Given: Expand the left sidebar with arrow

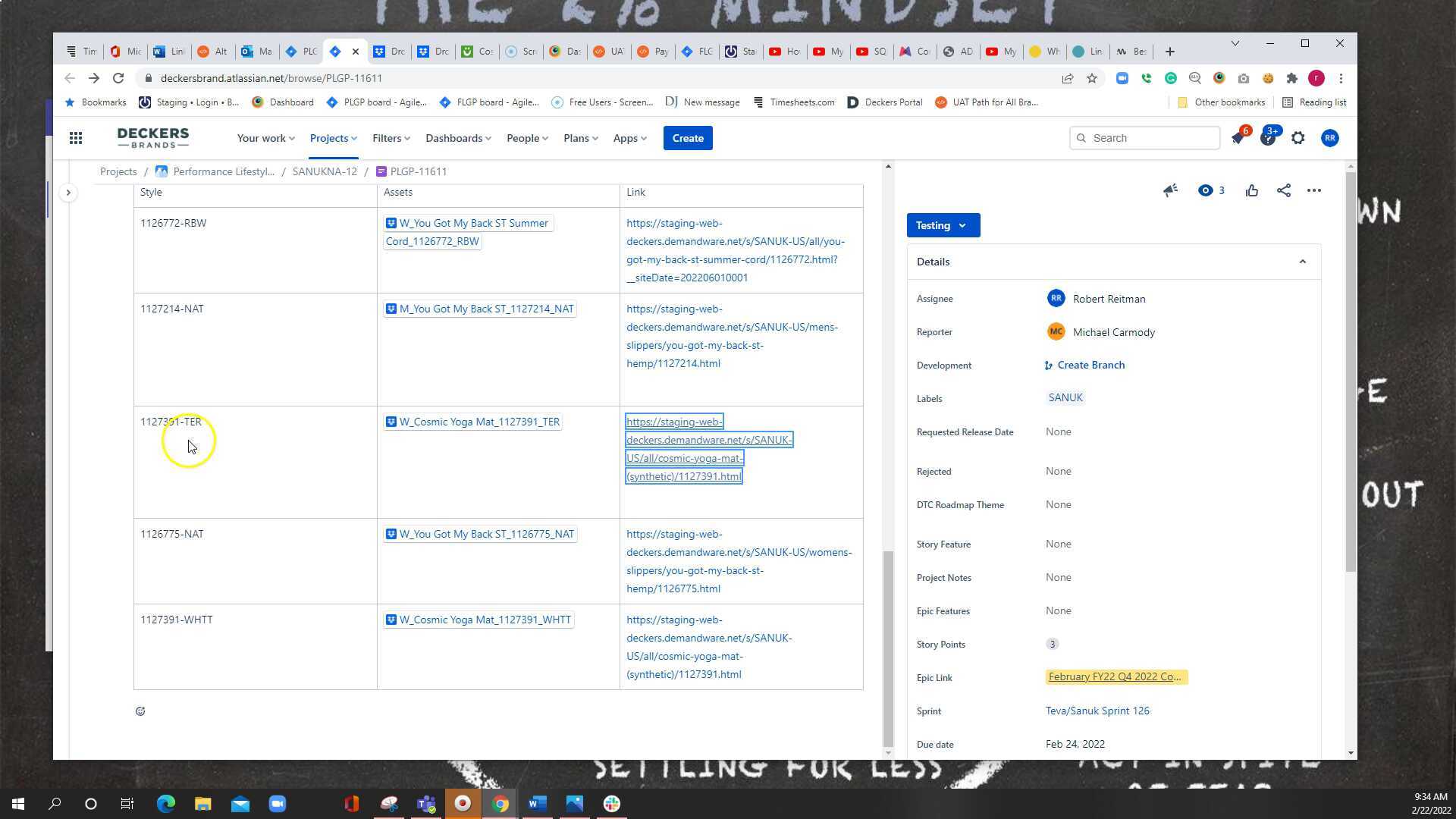Looking at the screenshot, I should tap(68, 193).
